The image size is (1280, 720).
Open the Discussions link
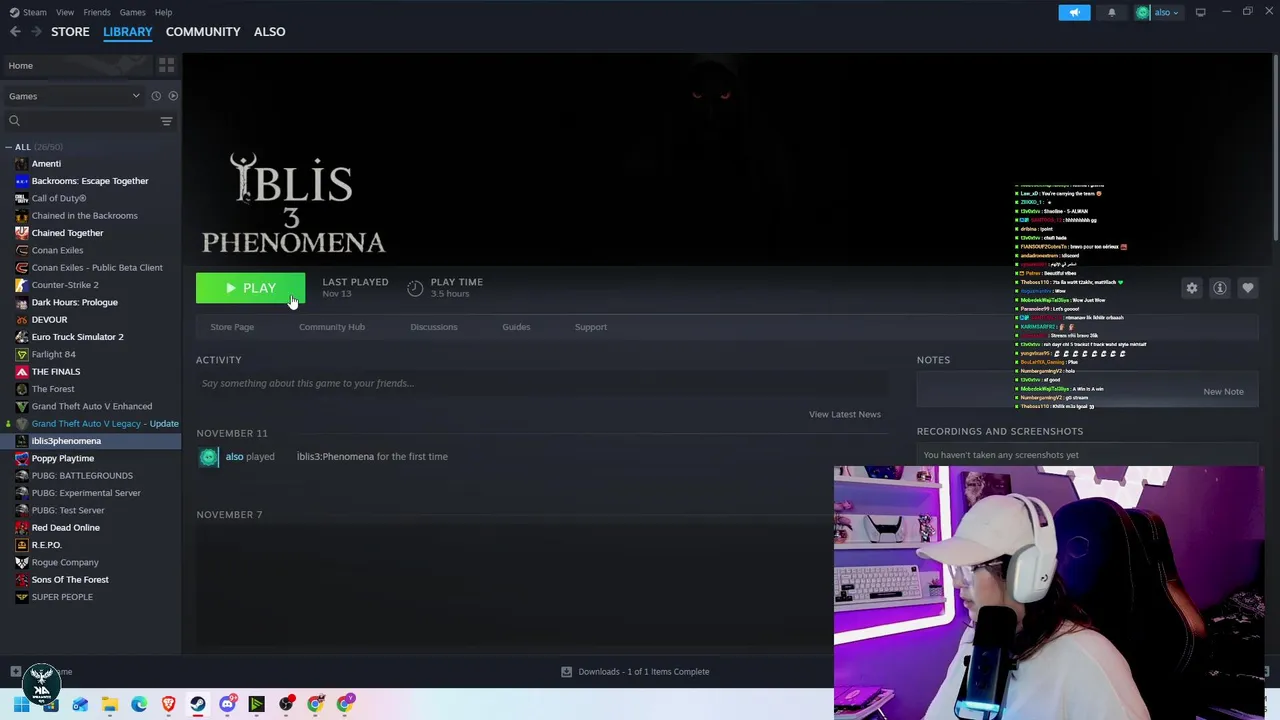pyautogui.click(x=434, y=327)
